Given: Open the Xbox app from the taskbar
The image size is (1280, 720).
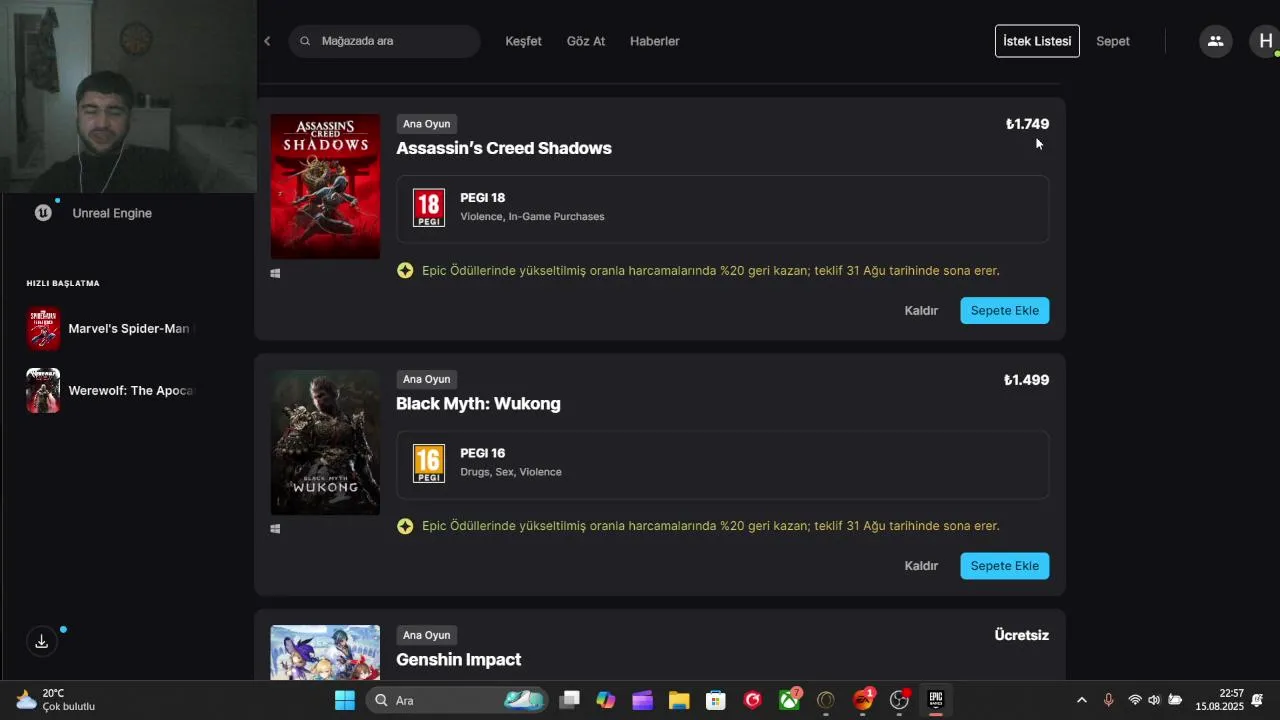Looking at the screenshot, I should [x=790, y=700].
